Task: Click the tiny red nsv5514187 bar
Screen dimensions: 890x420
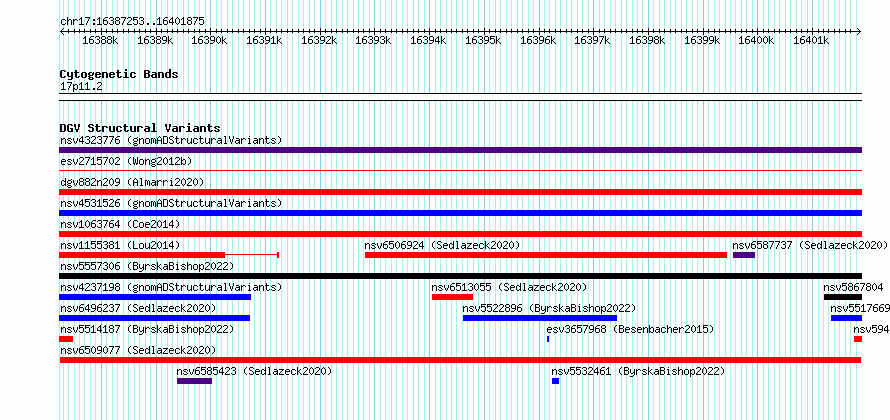Action: coord(66,339)
